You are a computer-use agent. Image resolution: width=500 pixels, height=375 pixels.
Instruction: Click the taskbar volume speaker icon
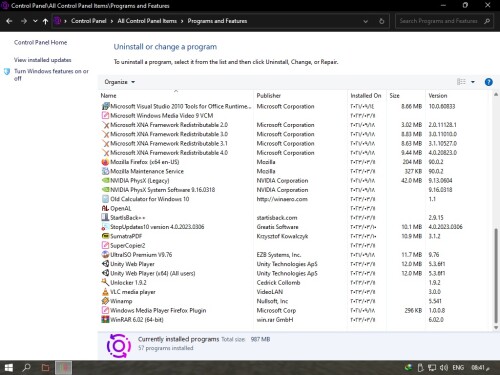click(x=444, y=368)
